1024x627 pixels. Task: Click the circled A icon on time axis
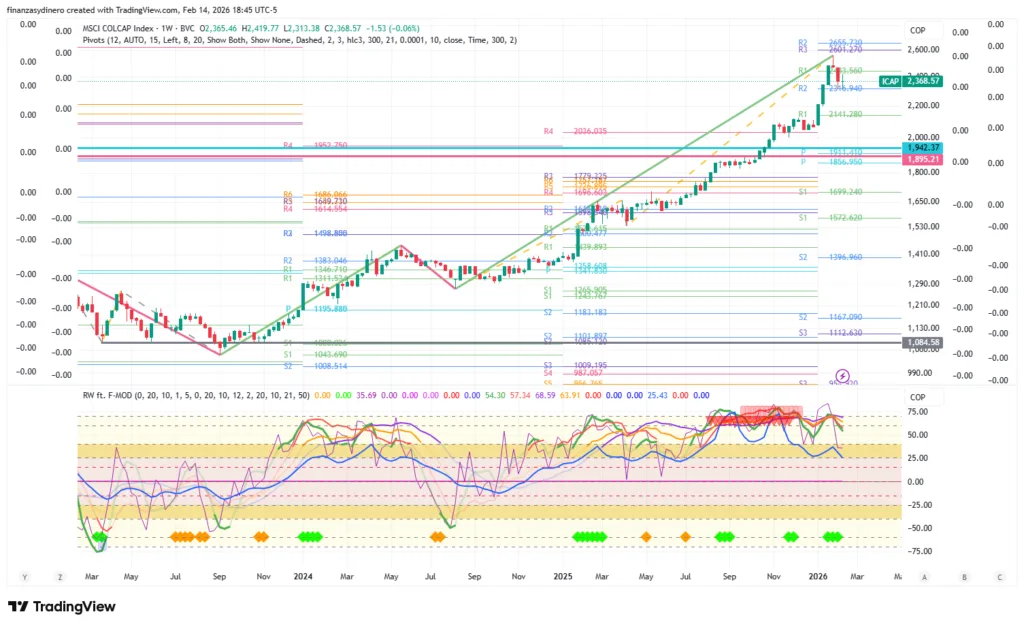[924, 577]
